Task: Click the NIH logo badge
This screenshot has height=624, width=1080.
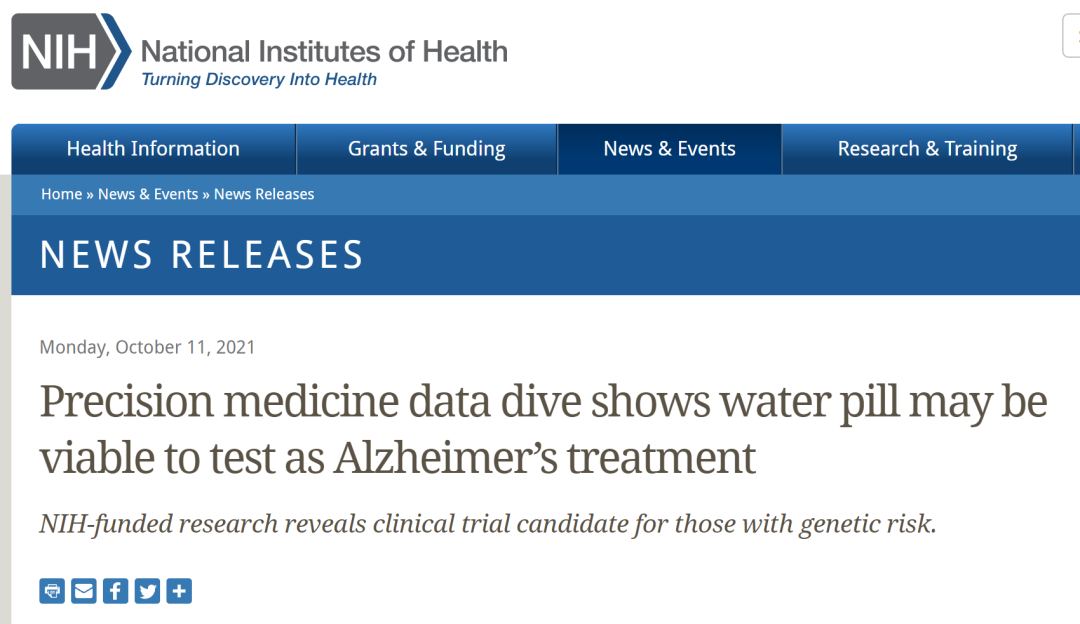Action: click(x=70, y=53)
